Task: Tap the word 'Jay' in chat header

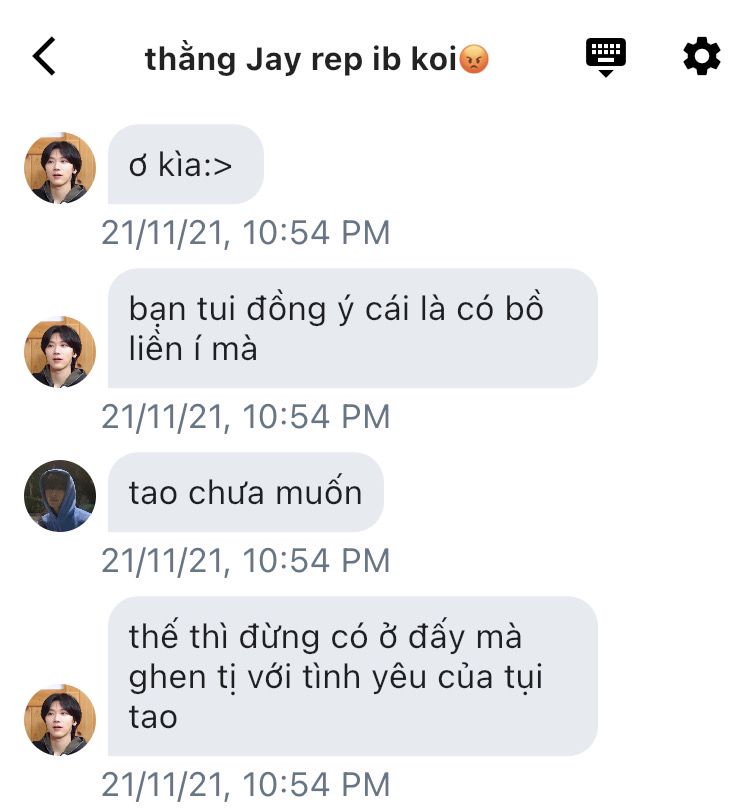Action: tap(273, 61)
